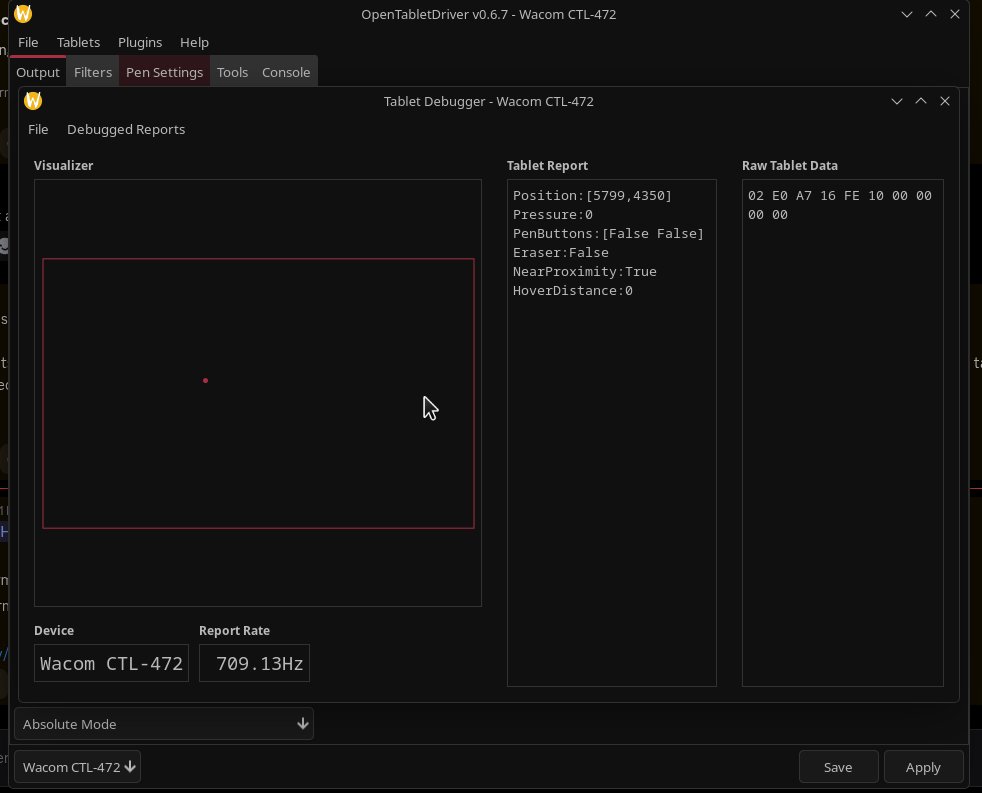This screenshot has width=982, height=793.
Task: Close the Tablet Debugger window
Action: [945, 101]
